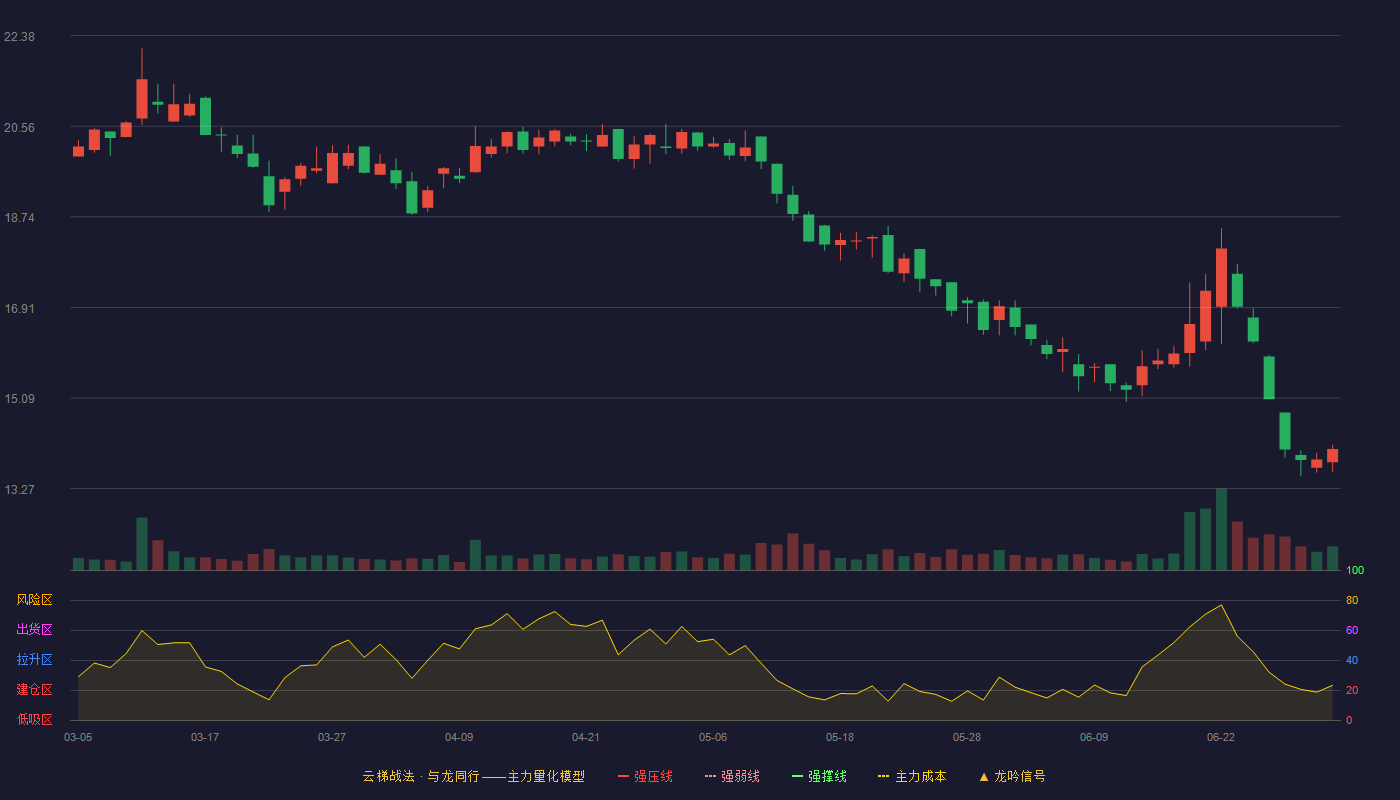Click the yellow dashed 主力成本 marker icon
Image resolution: width=1400 pixels, height=800 pixels.
point(884,776)
